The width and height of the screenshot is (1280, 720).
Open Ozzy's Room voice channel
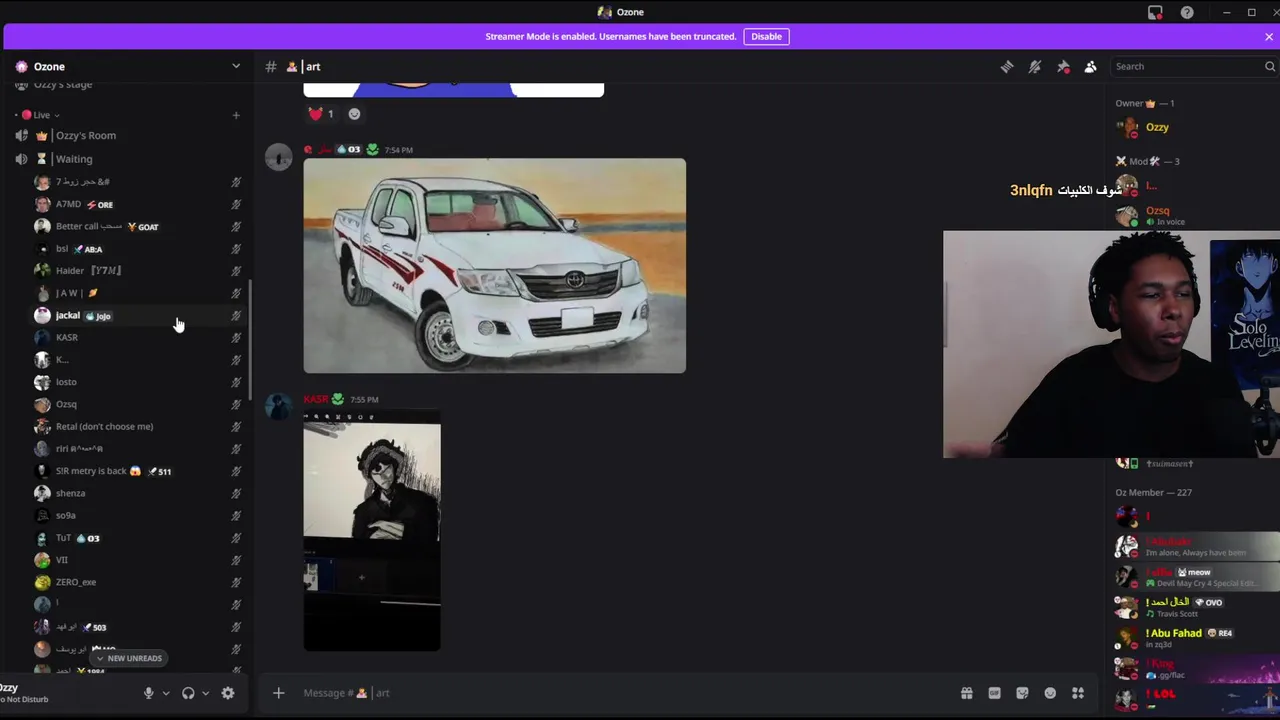coord(130,135)
